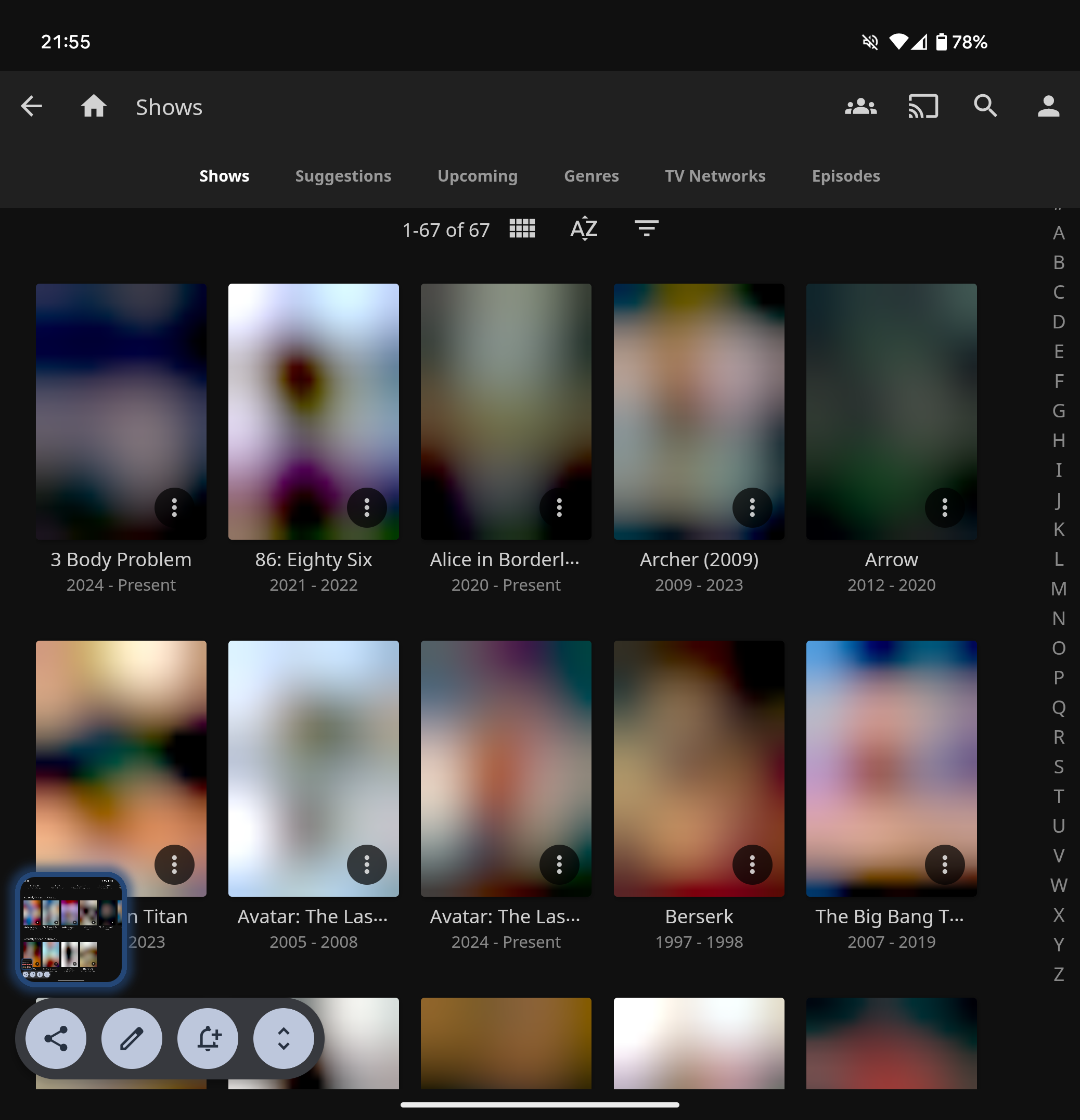Viewport: 1080px width, 1120px height.
Task: Open options menu for Arrow
Action: click(x=945, y=507)
